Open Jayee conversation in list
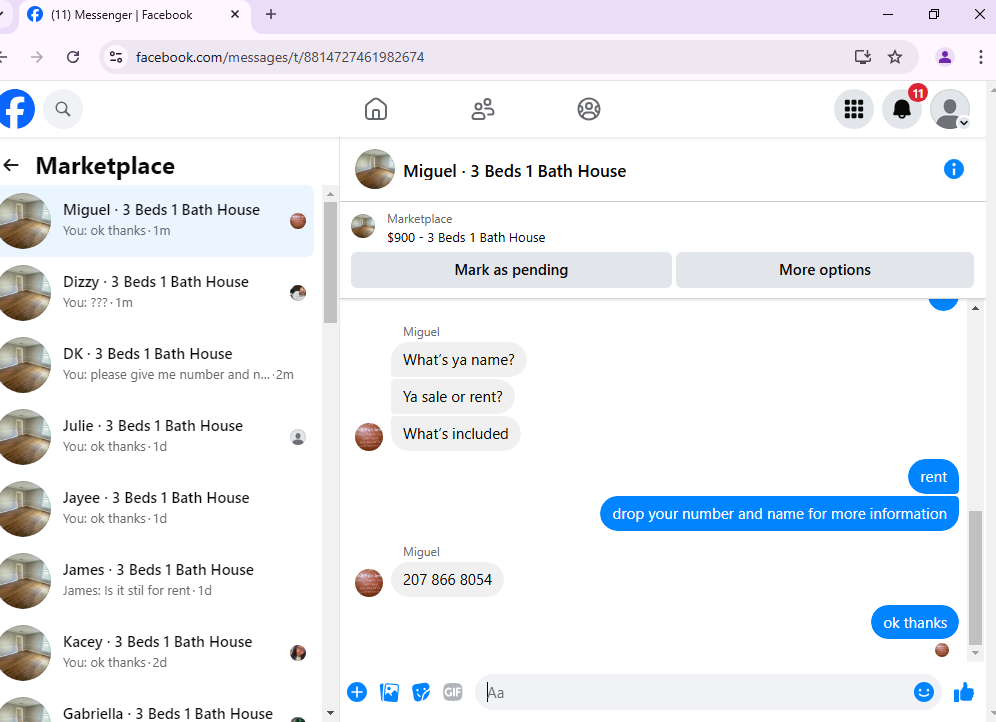 [x=157, y=509]
